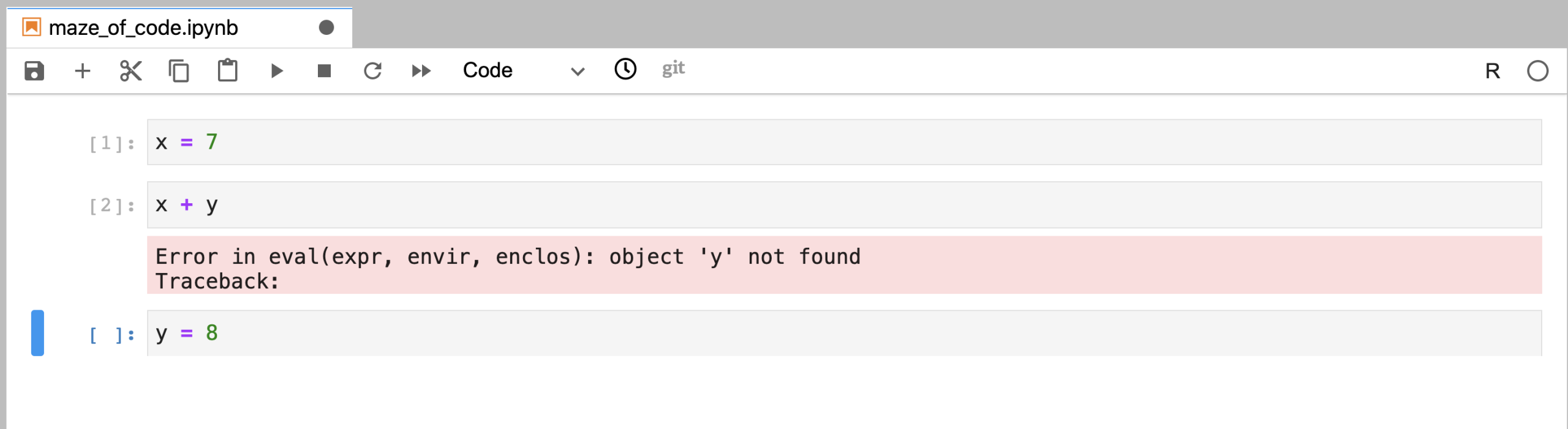Select the maze_of_code.ipynb tab

tap(143, 28)
